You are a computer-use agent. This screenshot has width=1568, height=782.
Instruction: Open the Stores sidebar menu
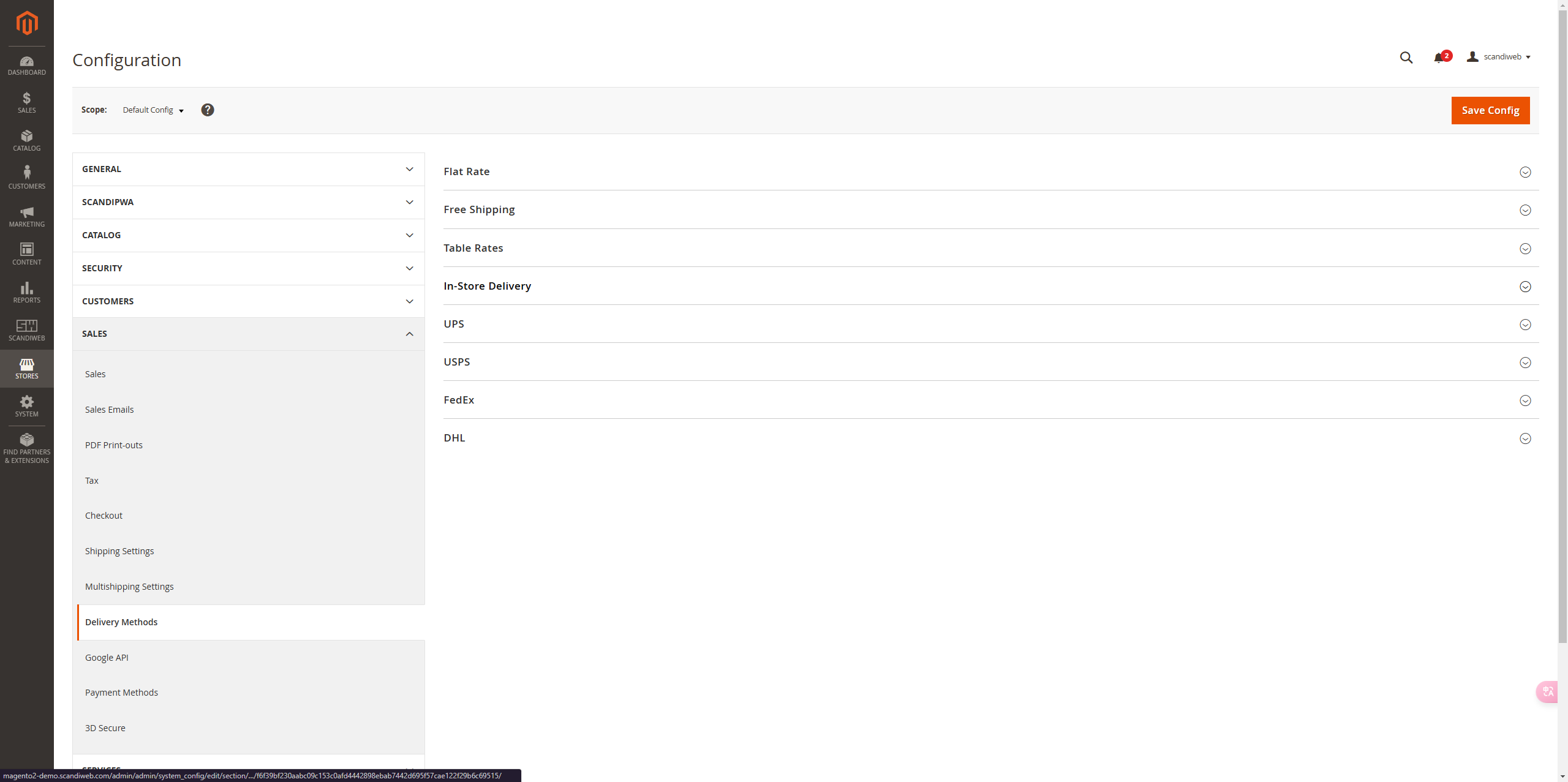coord(27,368)
